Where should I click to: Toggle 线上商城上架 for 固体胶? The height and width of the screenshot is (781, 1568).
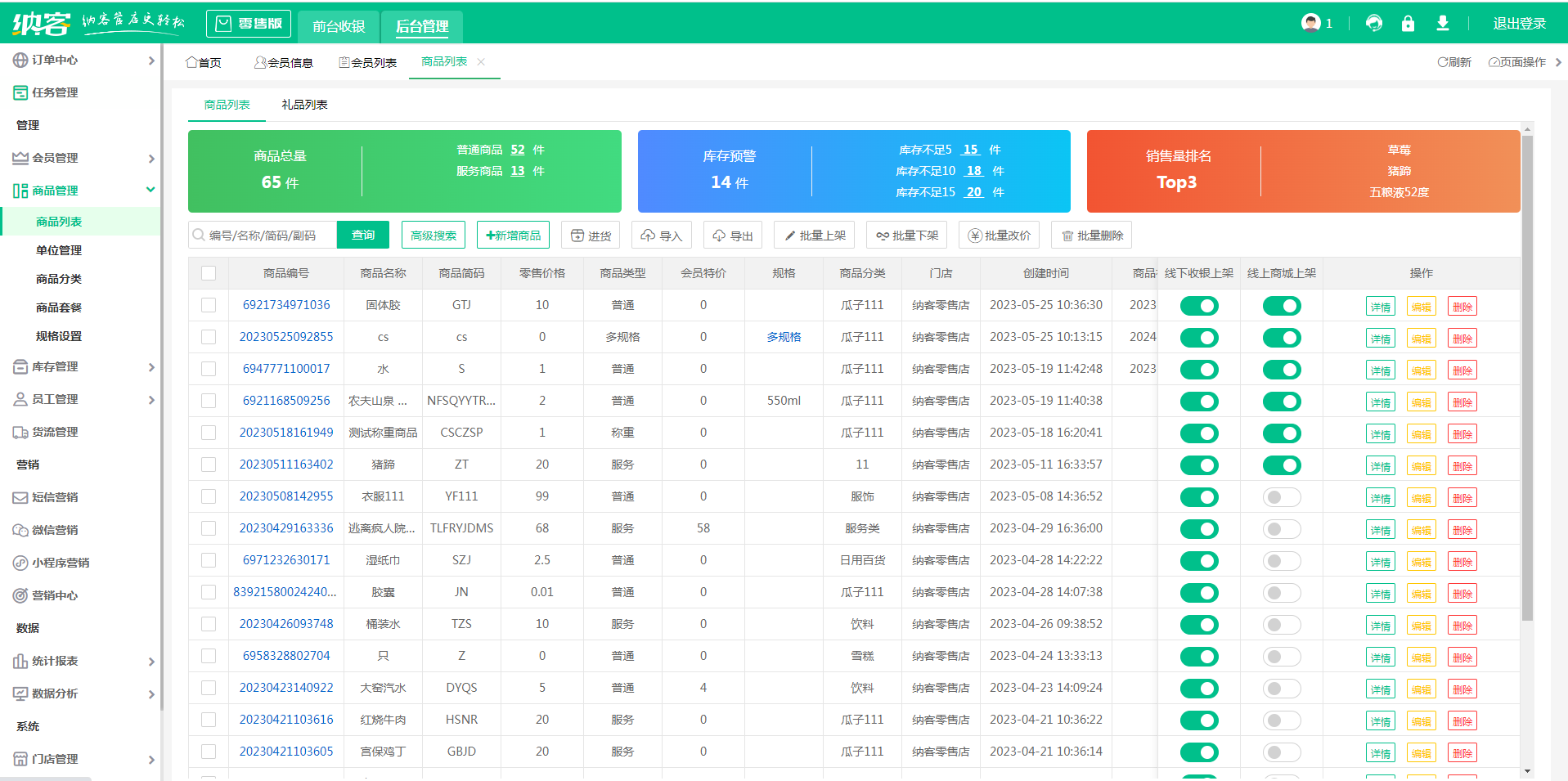[1282, 306]
